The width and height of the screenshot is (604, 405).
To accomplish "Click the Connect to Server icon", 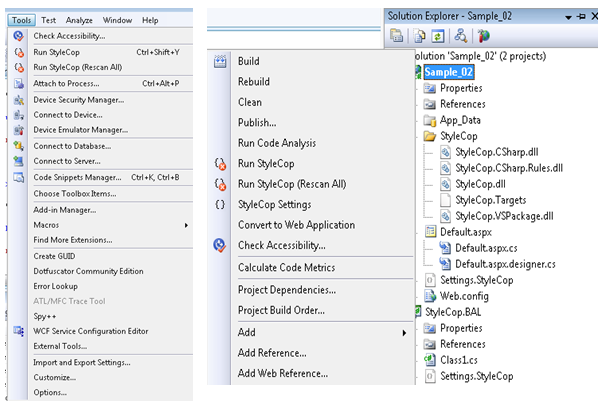I will (x=18, y=161).
